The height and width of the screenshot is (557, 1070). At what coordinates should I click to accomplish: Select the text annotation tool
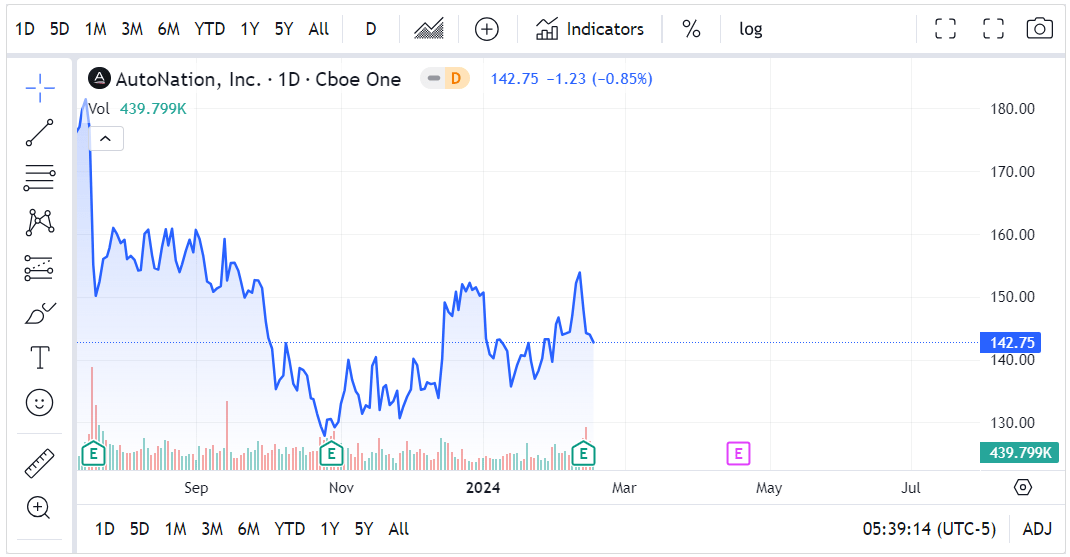point(40,358)
